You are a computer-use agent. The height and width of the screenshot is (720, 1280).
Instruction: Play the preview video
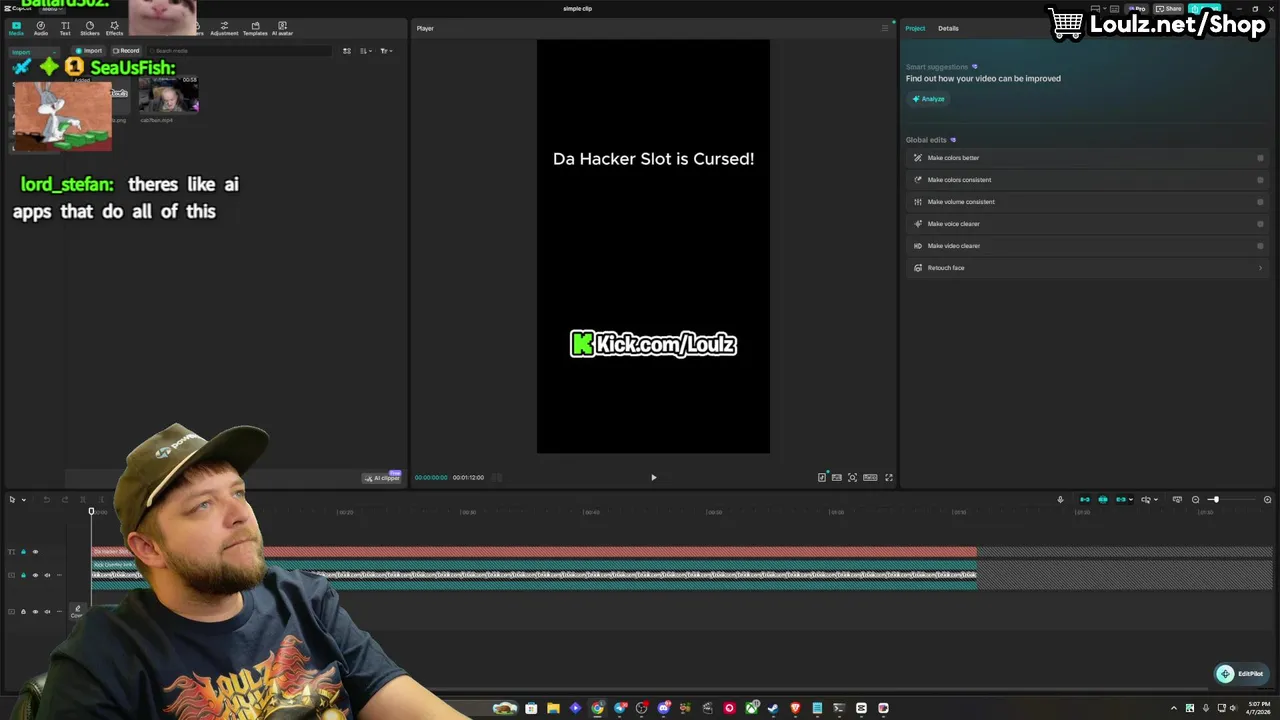click(654, 478)
